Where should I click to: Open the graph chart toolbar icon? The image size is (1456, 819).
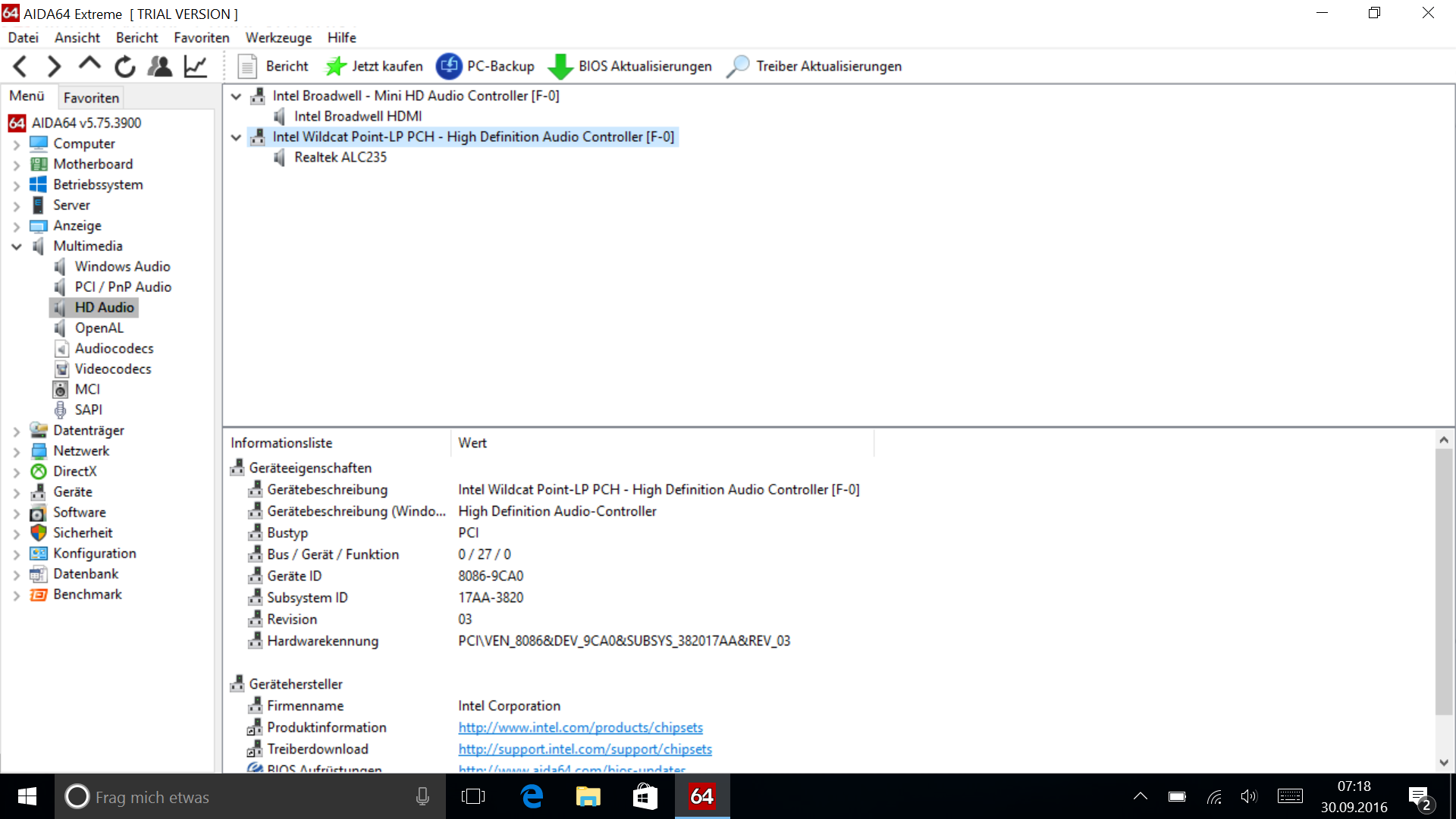(x=196, y=67)
